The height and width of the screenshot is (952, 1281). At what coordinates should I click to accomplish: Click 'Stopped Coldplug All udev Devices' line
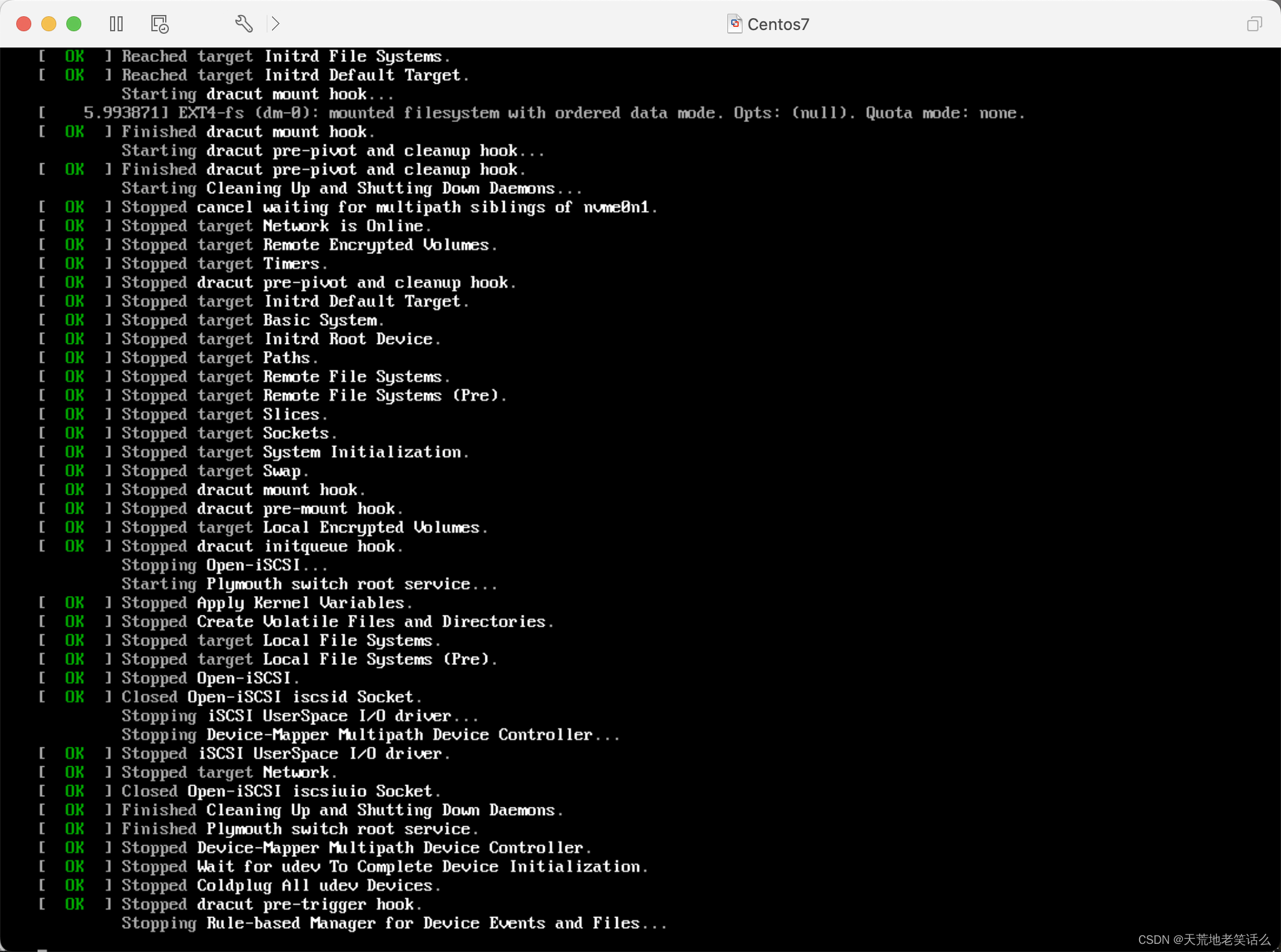281,886
